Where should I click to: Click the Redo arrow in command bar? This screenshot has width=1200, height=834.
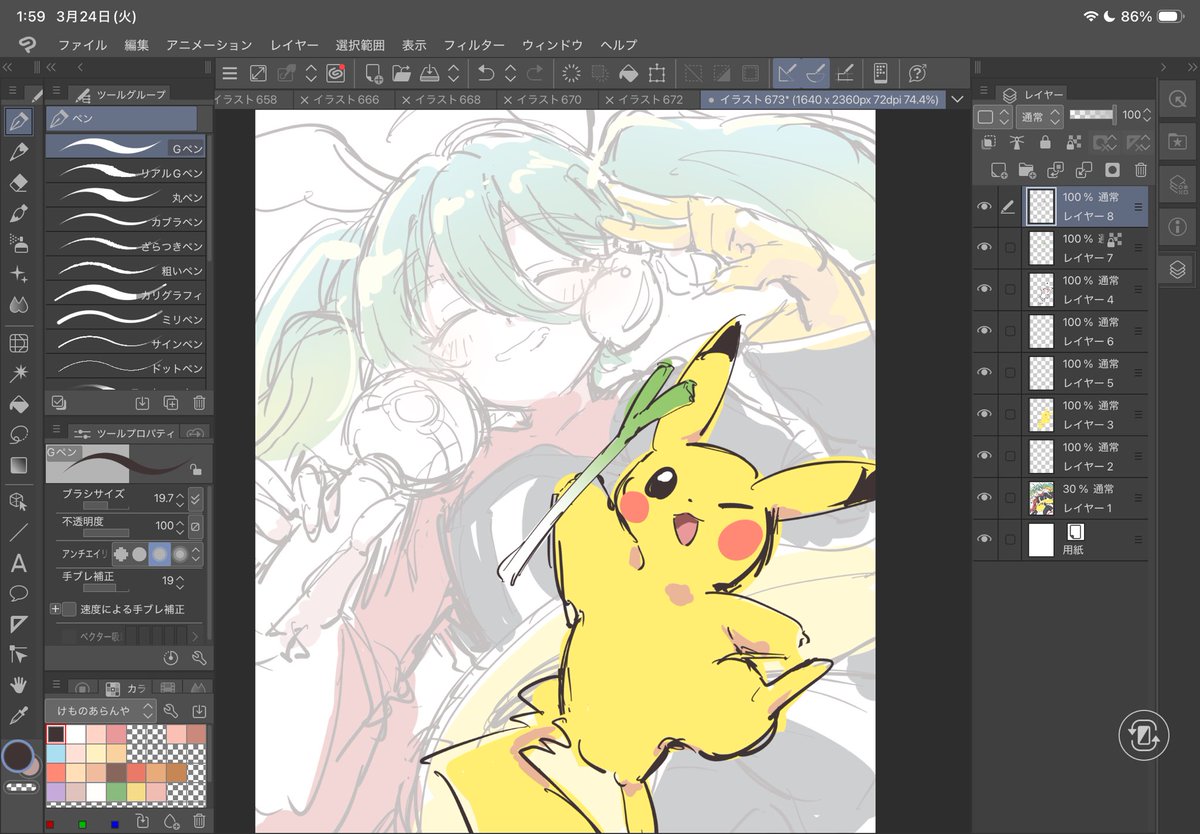[535, 72]
